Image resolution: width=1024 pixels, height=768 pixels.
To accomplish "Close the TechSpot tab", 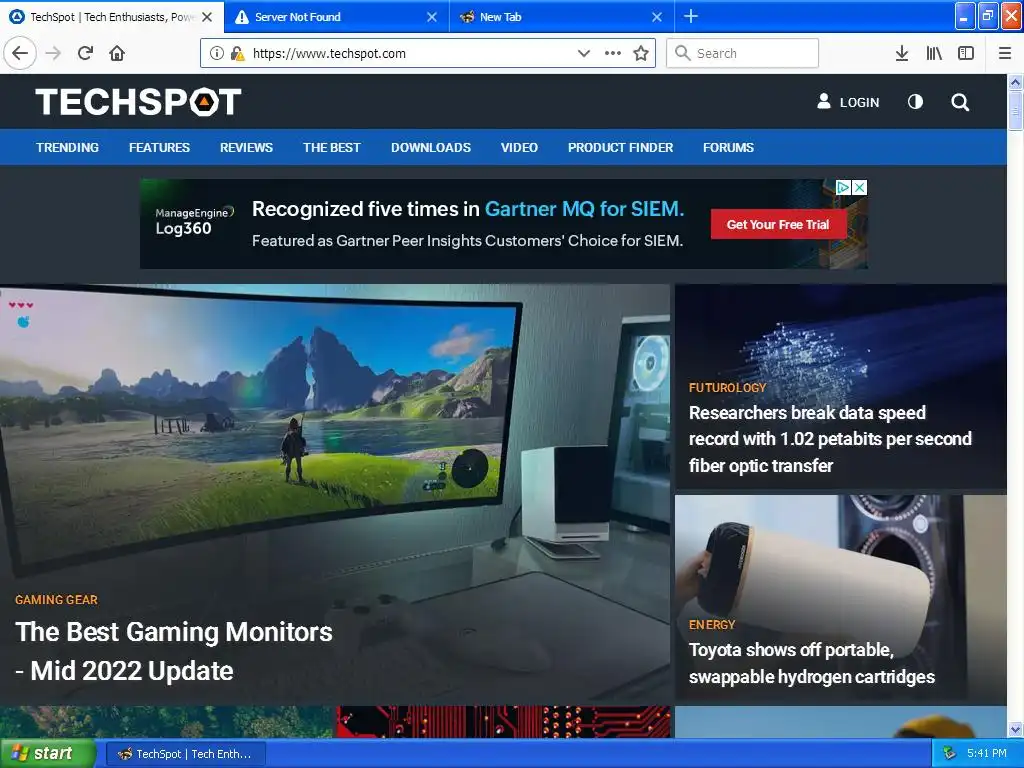I will 207,17.
